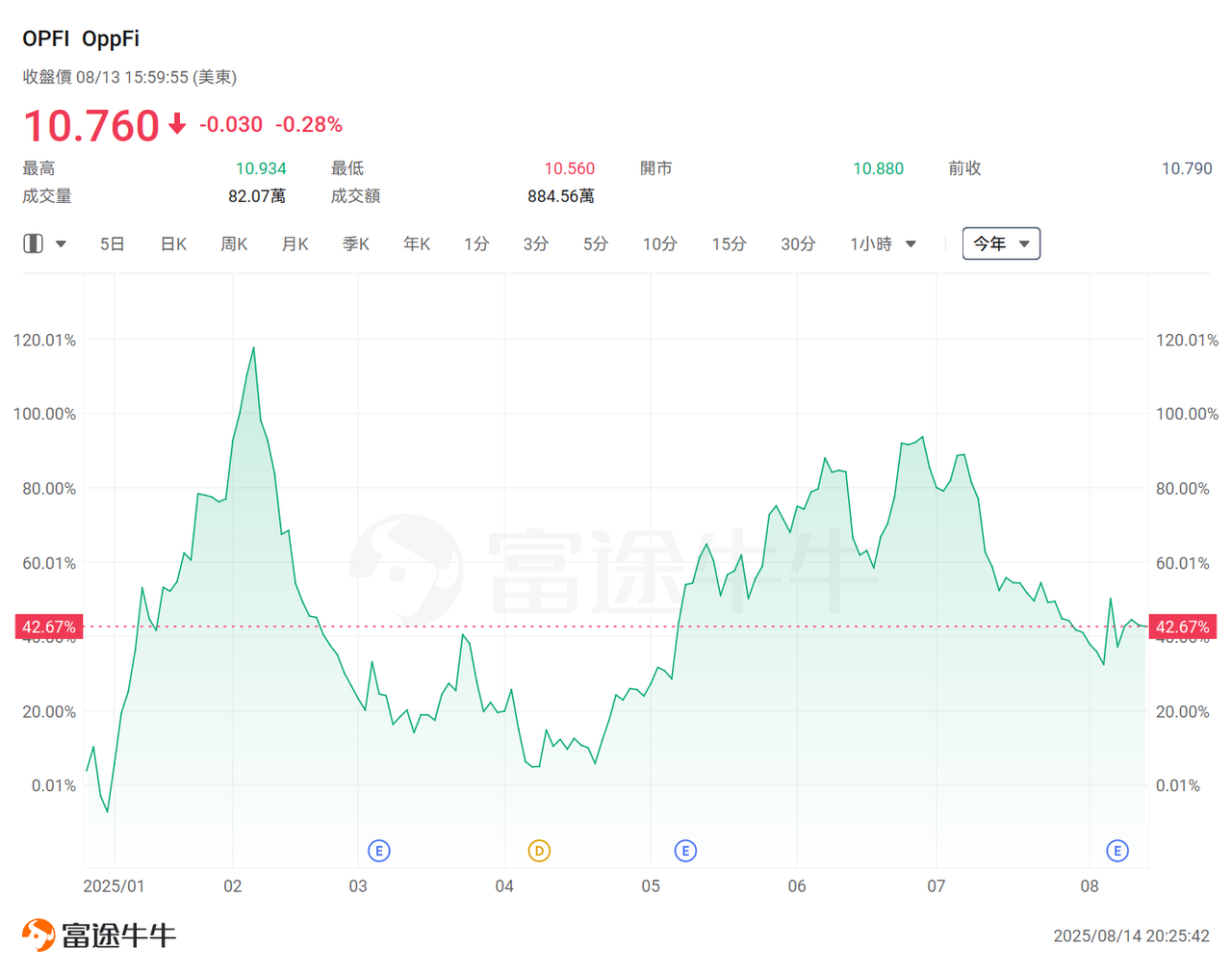The width and height of the screenshot is (1232, 973).
Task: Open the chart type dropdown arrow
Action: click(60, 243)
